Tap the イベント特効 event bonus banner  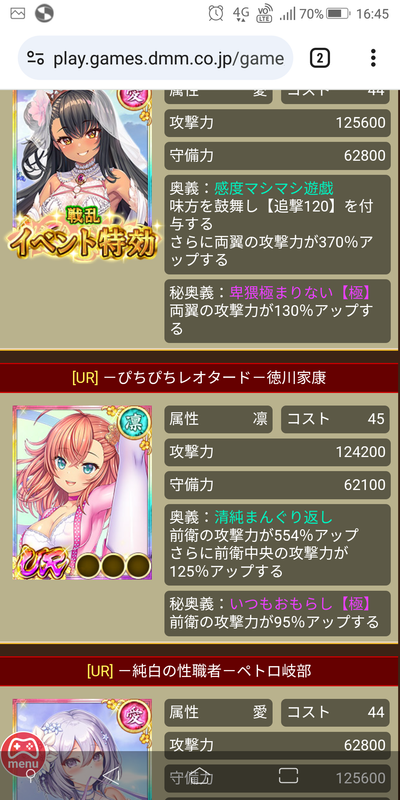[82, 237]
